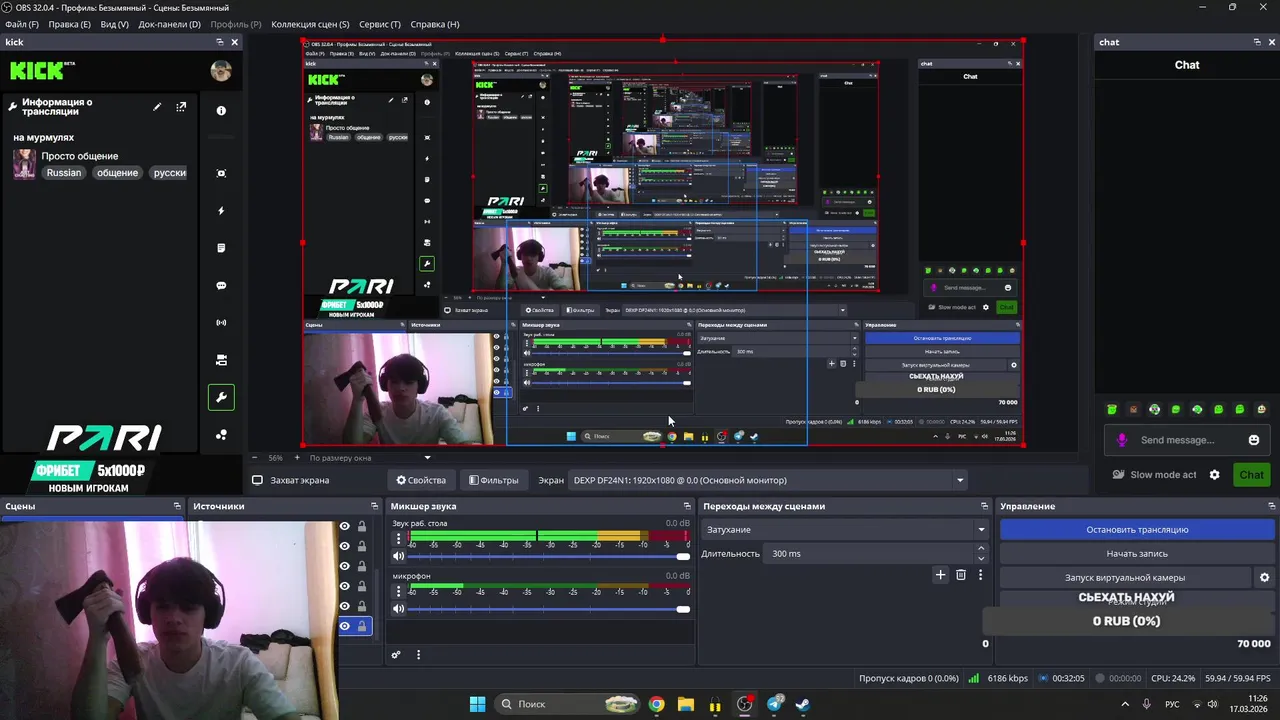This screenshot has width=1280, height=720.
Task: Open the emoji picker in chat input
Action: coord(1254,440)
